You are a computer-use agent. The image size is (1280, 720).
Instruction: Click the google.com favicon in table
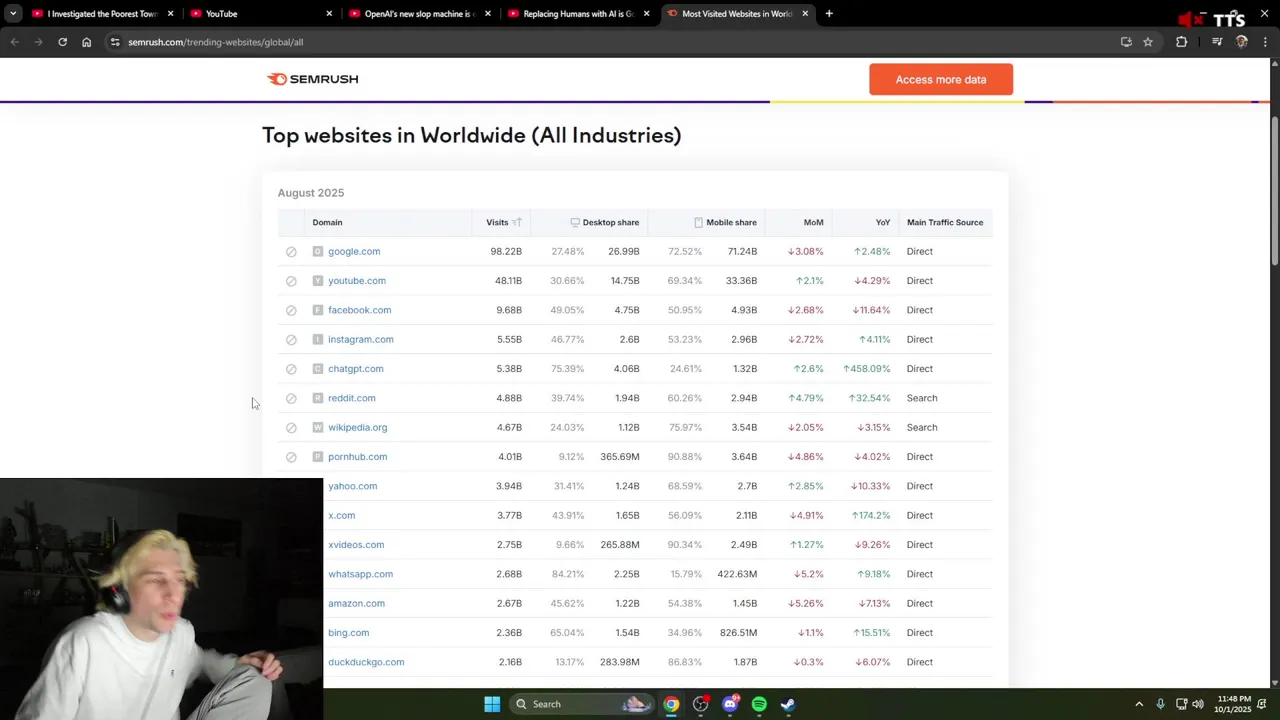(x=318, y=252)
